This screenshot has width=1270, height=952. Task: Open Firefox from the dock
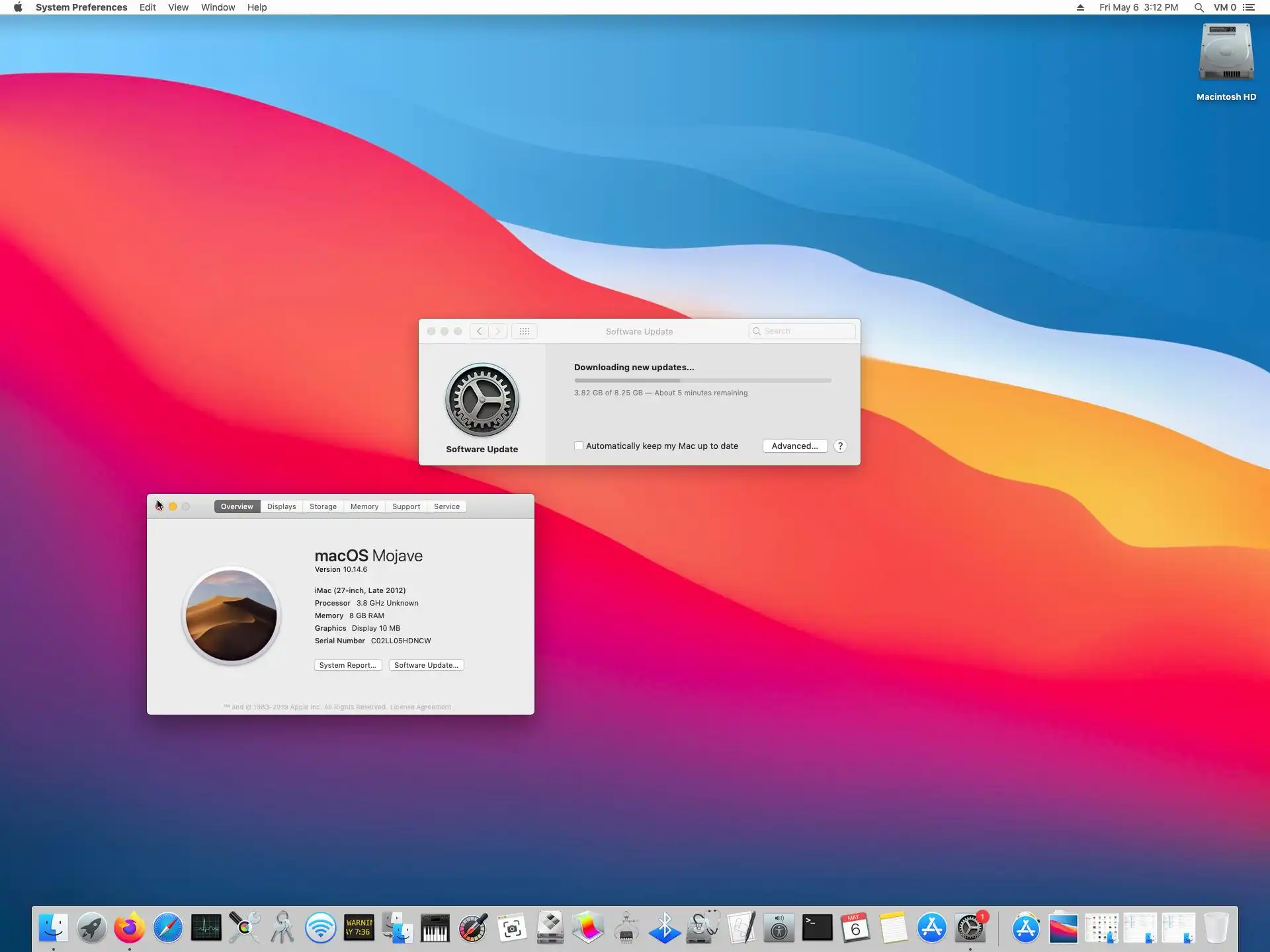click(x=129, y=928)
